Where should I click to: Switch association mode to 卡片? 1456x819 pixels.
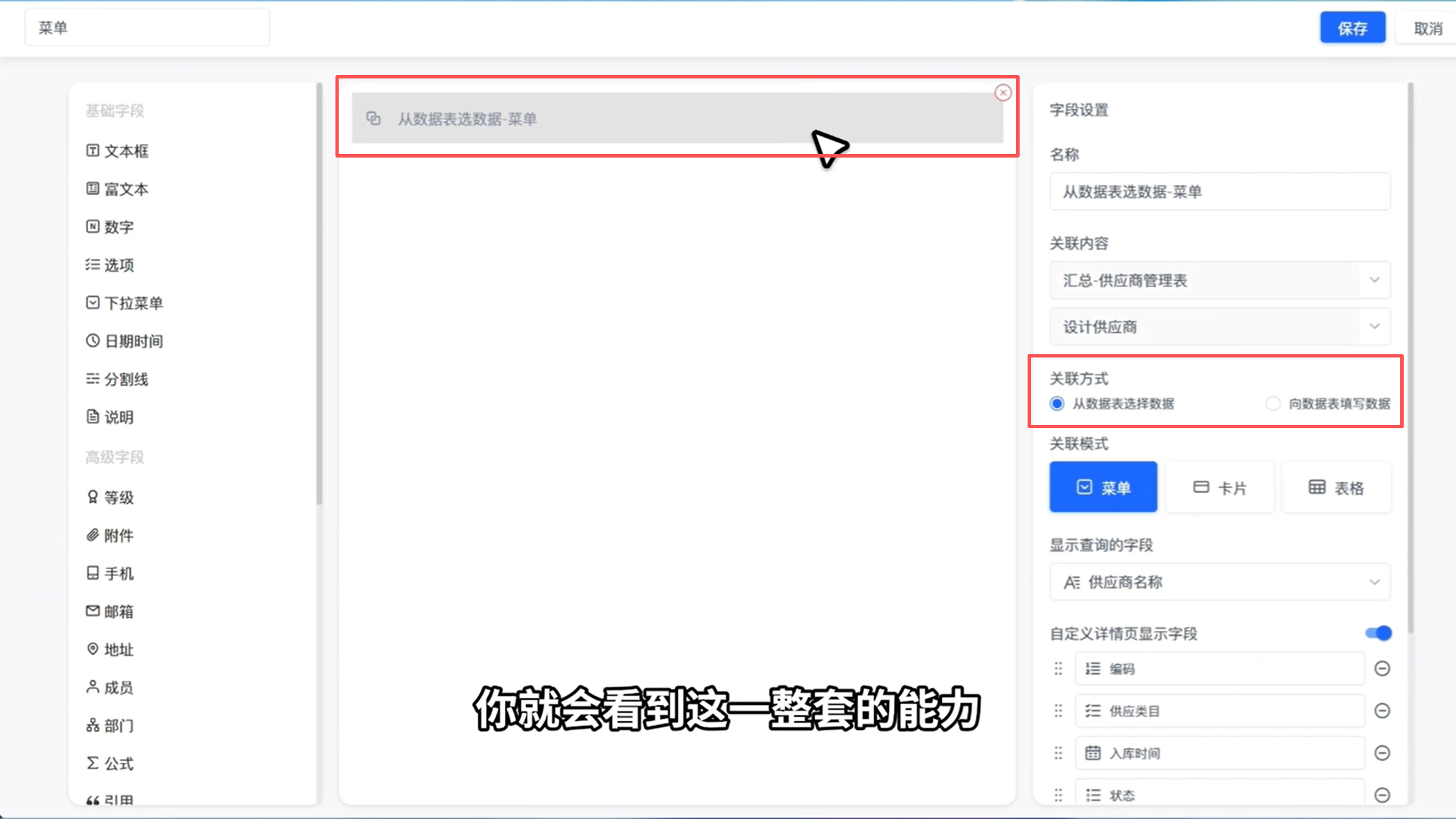(1220, 487)
